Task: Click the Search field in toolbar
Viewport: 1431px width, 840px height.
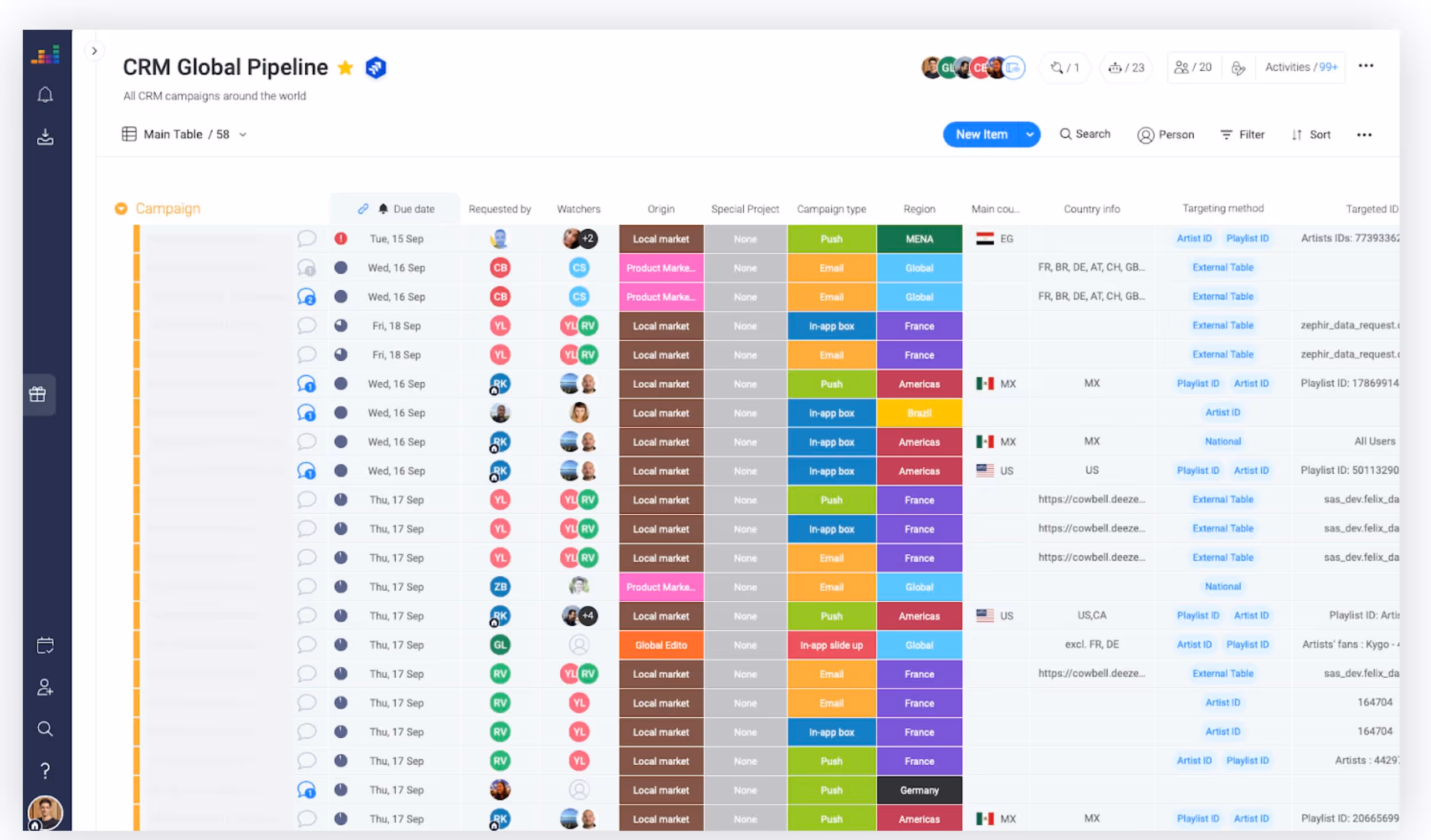Action: pyautogui.click(x=1085, y=134)
